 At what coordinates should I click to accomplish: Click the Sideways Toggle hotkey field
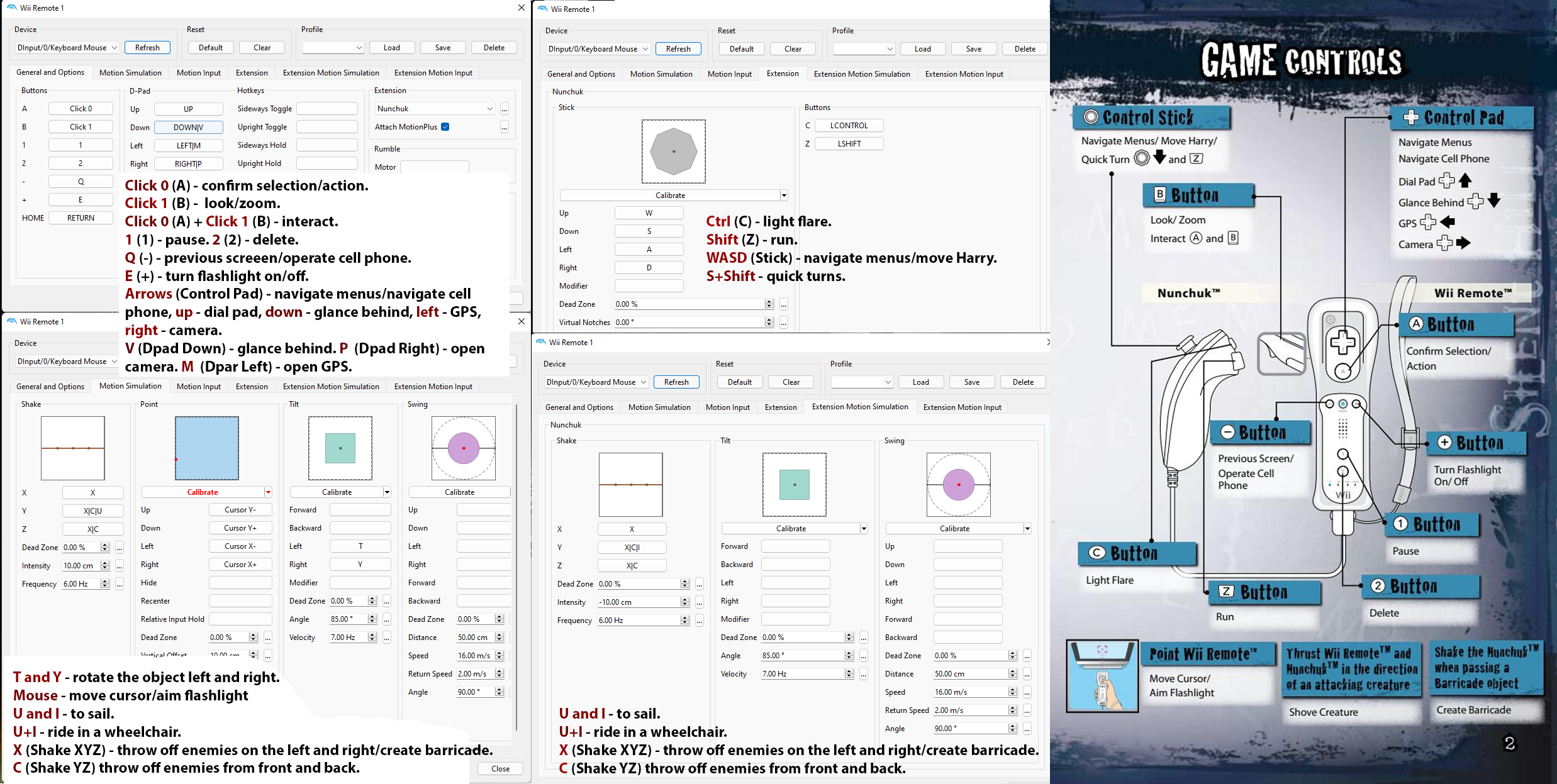(327, 109)
